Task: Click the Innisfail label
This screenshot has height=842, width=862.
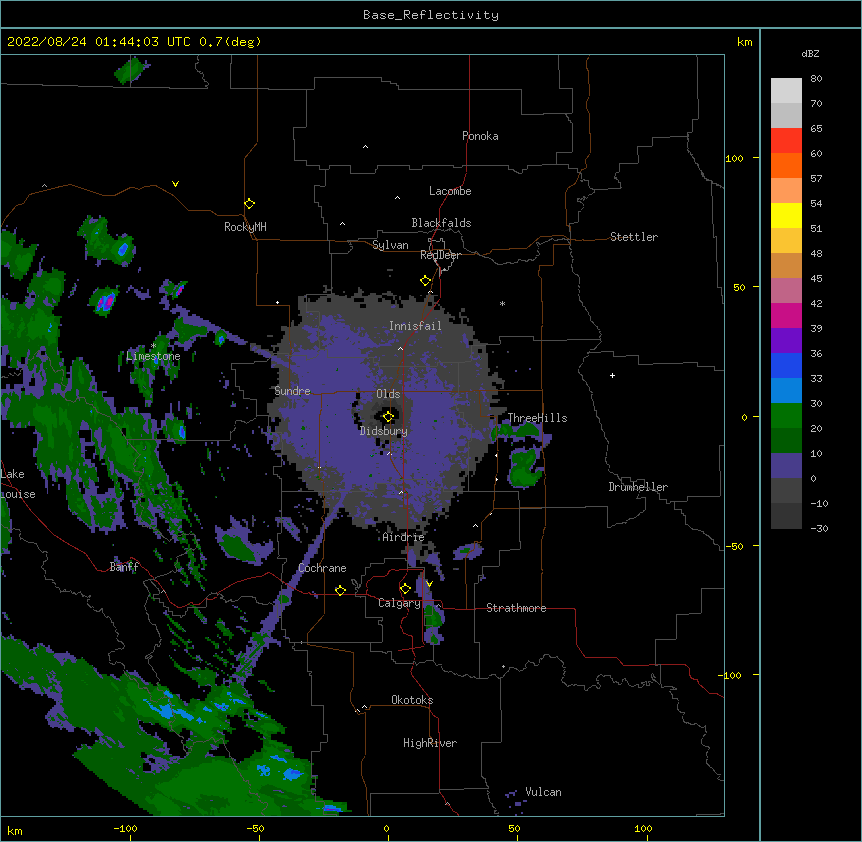Action: (x=415, y=326)
